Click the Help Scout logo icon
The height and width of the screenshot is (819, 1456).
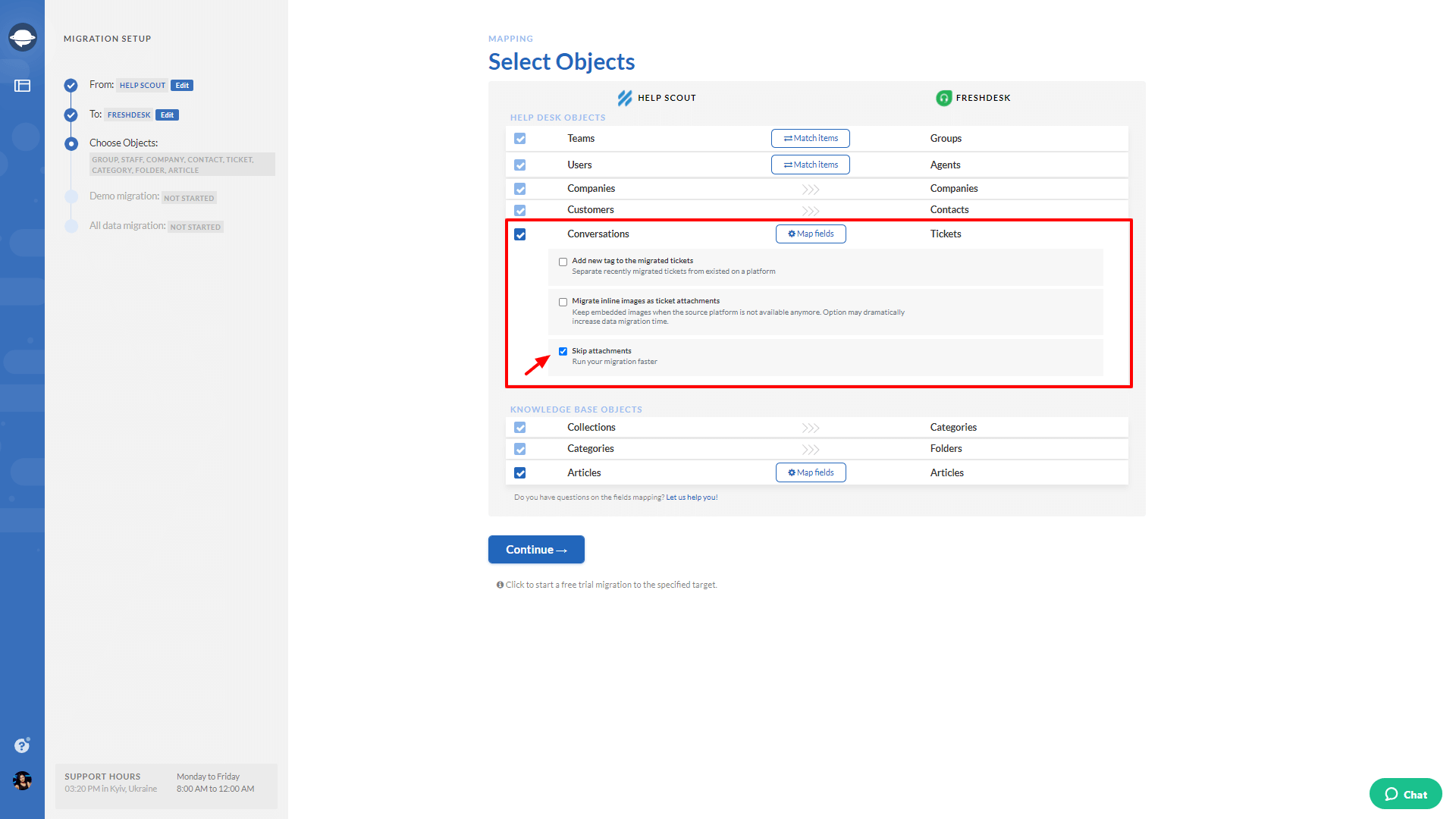625,98
